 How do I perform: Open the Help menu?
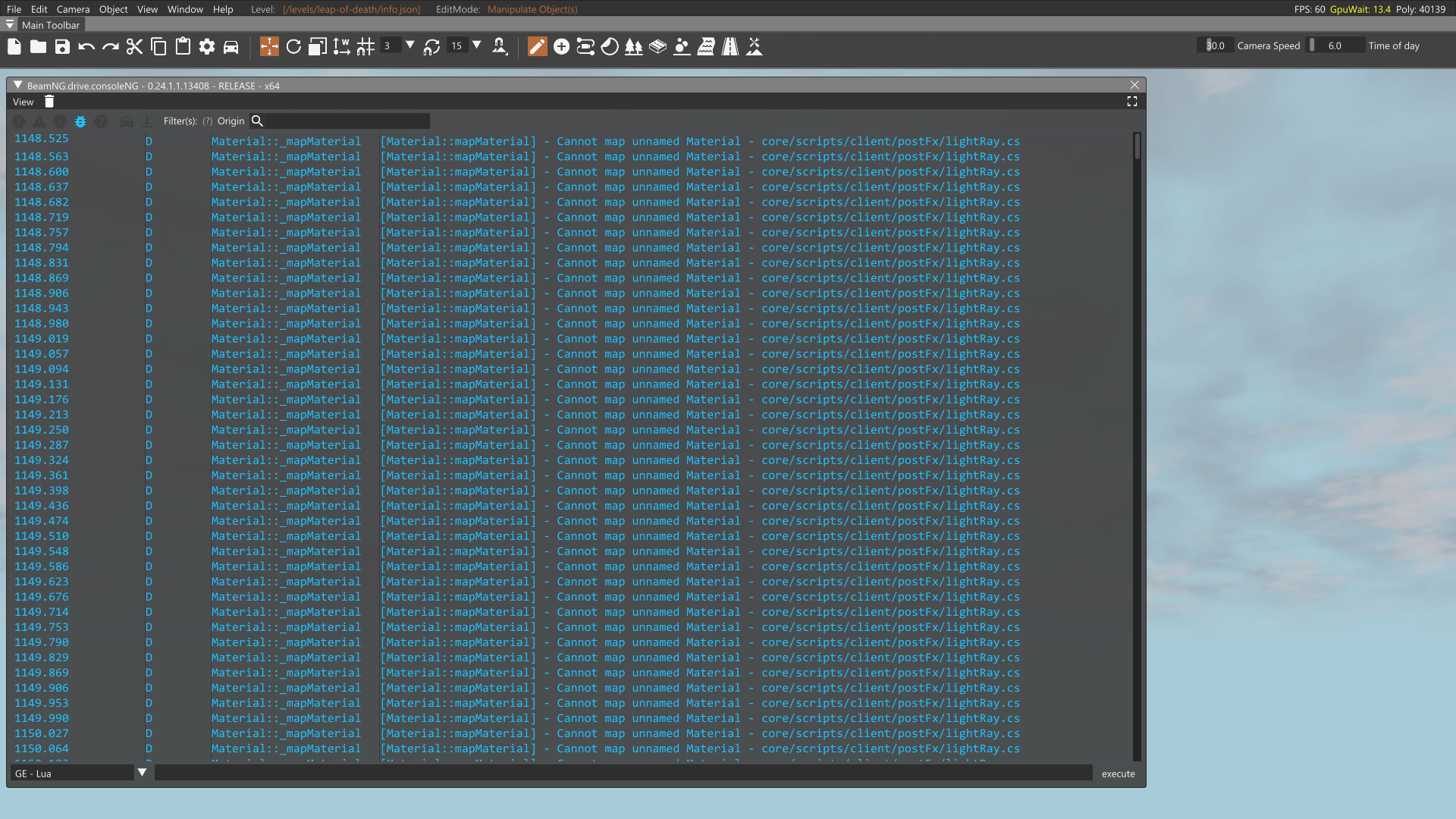tap(223, 9)
